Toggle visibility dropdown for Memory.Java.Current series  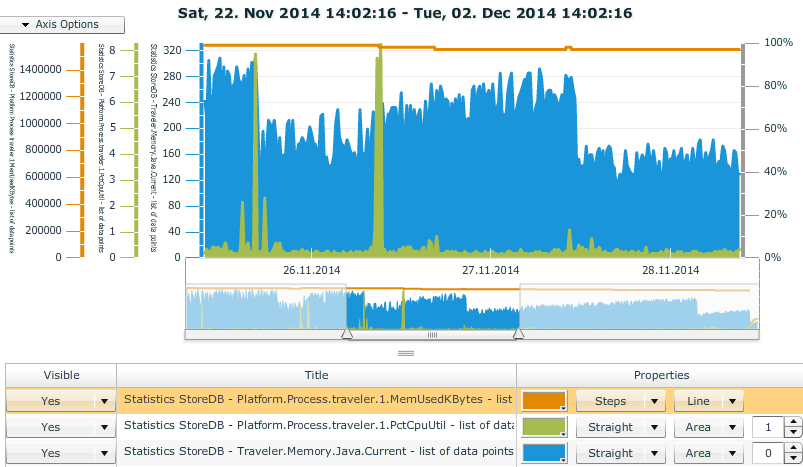coord(103,453)
